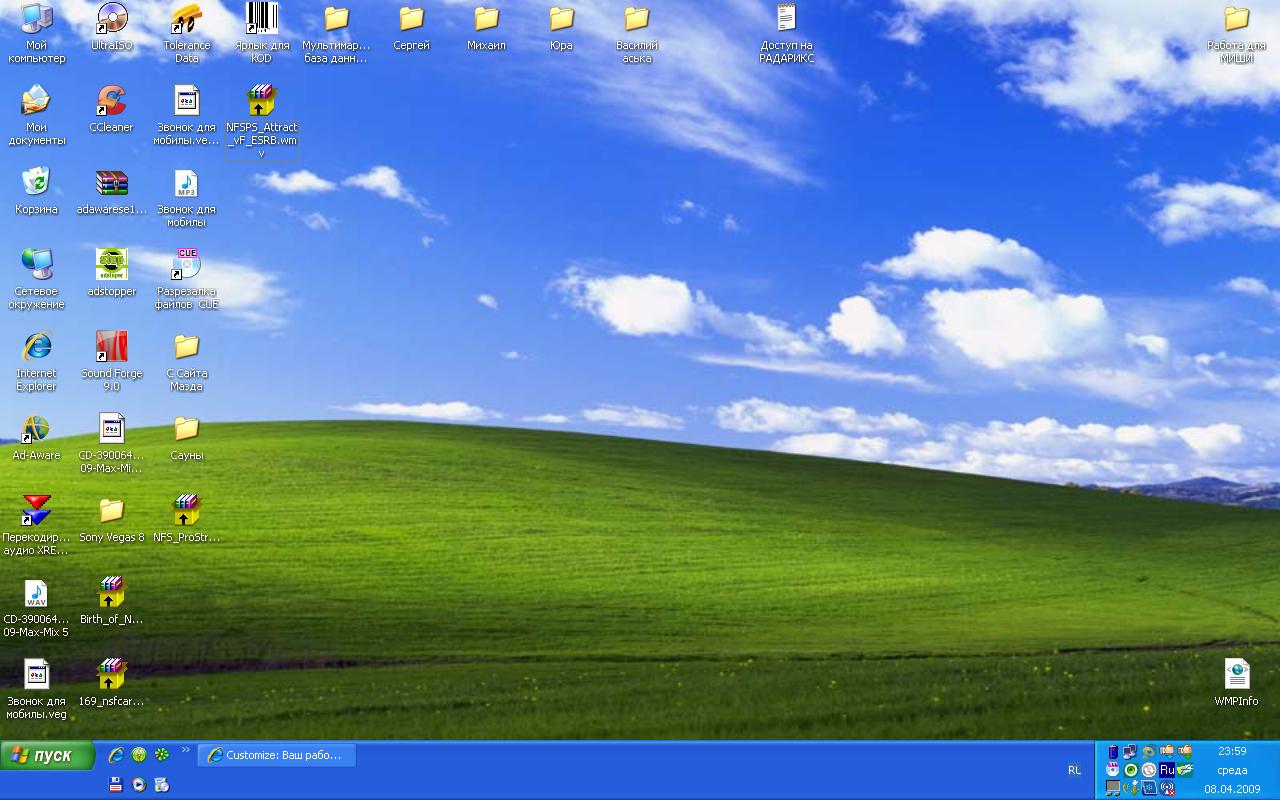The image size is (1280, 800).
Task: Select the 169_nsfcar... archive file
Action: pyautogui.click(x=112, y=683)
